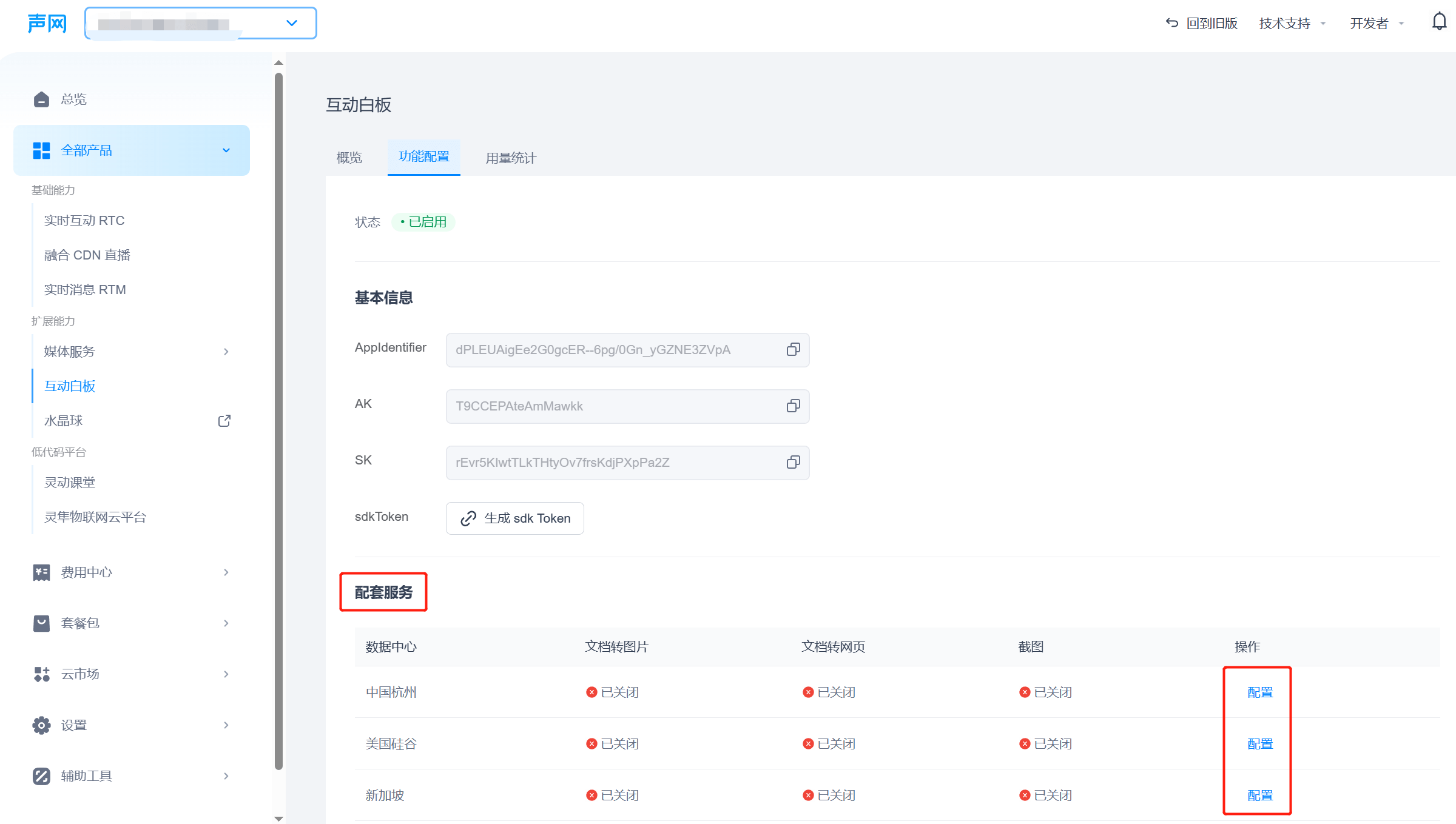Copy the AK value
This screenshot has width=1456, height=824.
click(793, 406)
